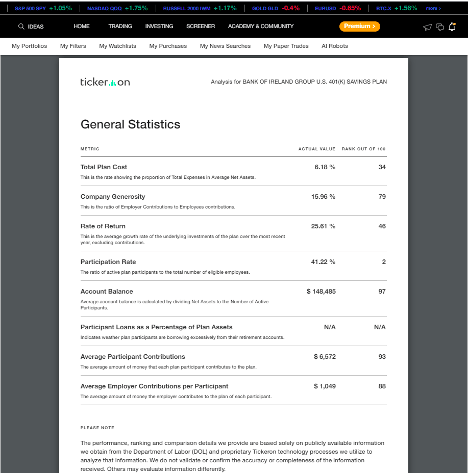Go to AI Robots tab
The image size is (468, 473).
(x=335, y=46)
